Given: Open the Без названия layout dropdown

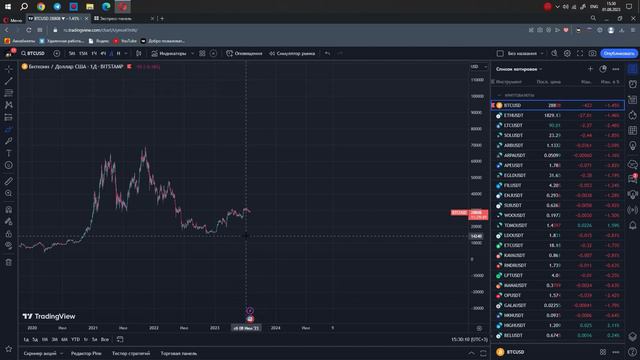Looking at the screenshot, I should [526, 53].
